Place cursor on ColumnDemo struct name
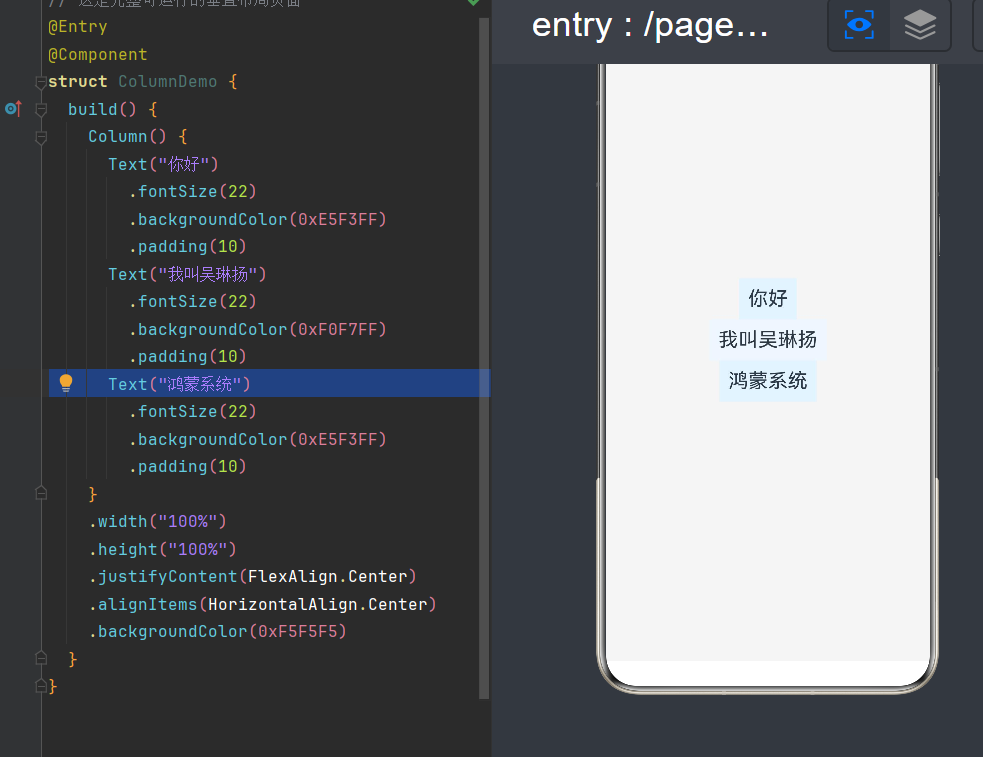Viewport: 983px width, 757px height. [x=167, y=81]
